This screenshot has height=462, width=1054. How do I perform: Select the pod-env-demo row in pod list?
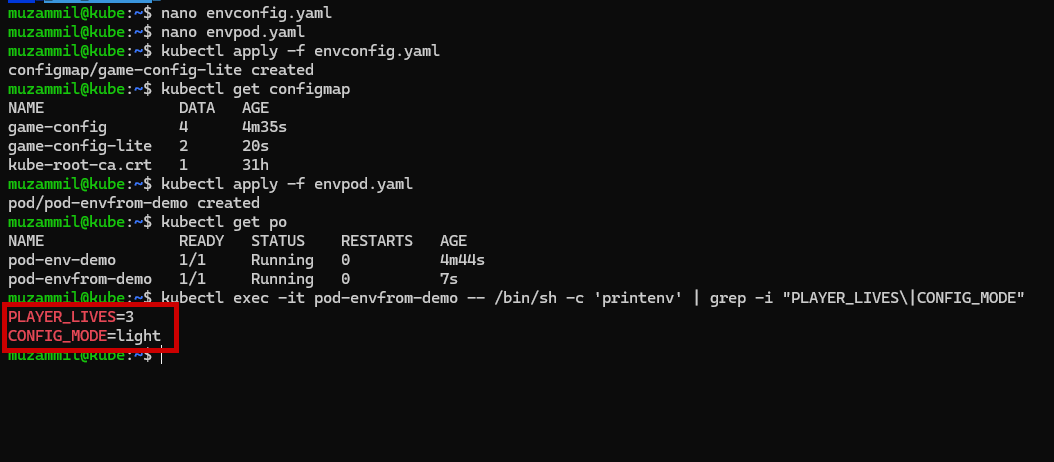click(246, 260)
